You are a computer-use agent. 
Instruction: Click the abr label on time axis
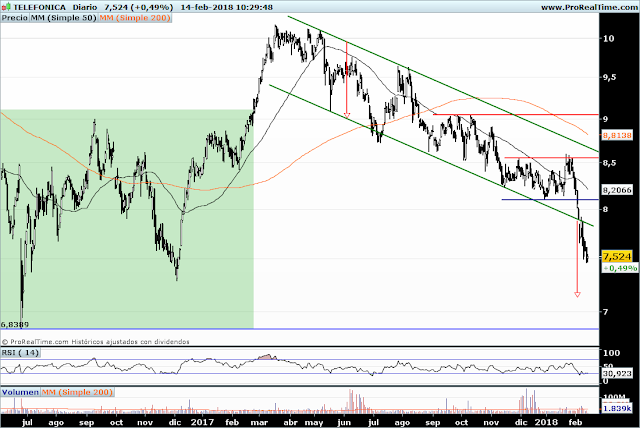pyautogui.click(x=290, y=423)
